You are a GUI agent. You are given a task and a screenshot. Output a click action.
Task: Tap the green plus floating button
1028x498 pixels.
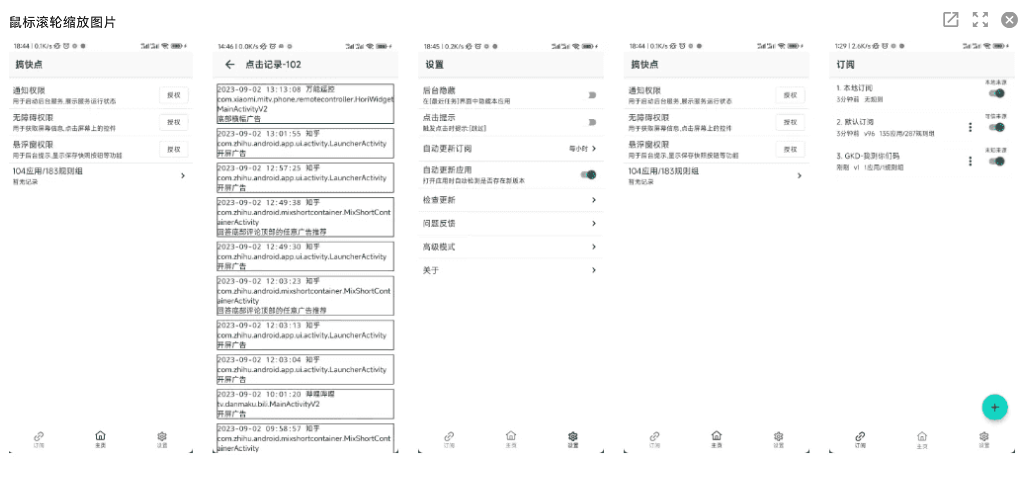993,407
